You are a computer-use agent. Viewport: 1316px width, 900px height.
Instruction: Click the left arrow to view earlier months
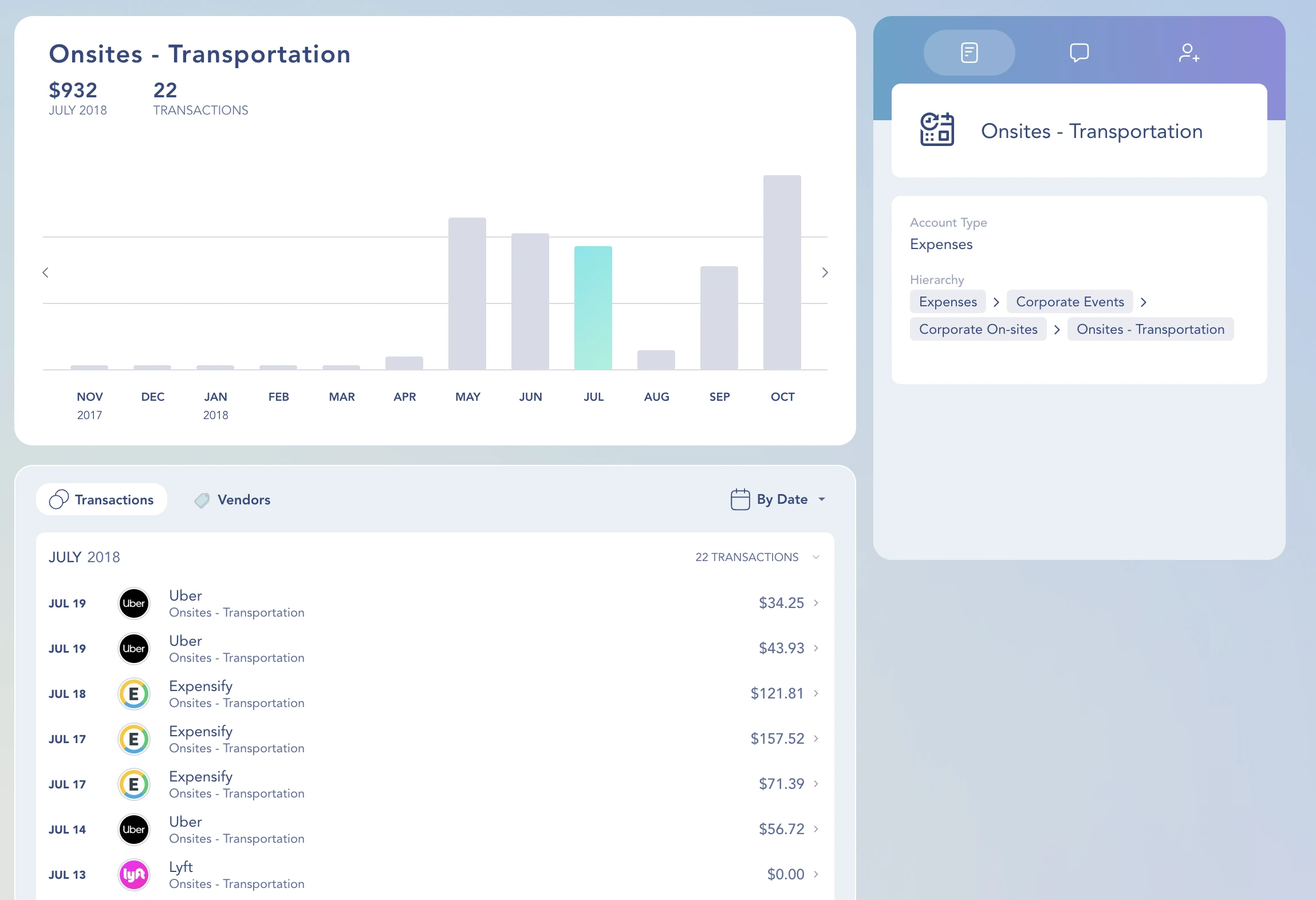coord(45,273)
